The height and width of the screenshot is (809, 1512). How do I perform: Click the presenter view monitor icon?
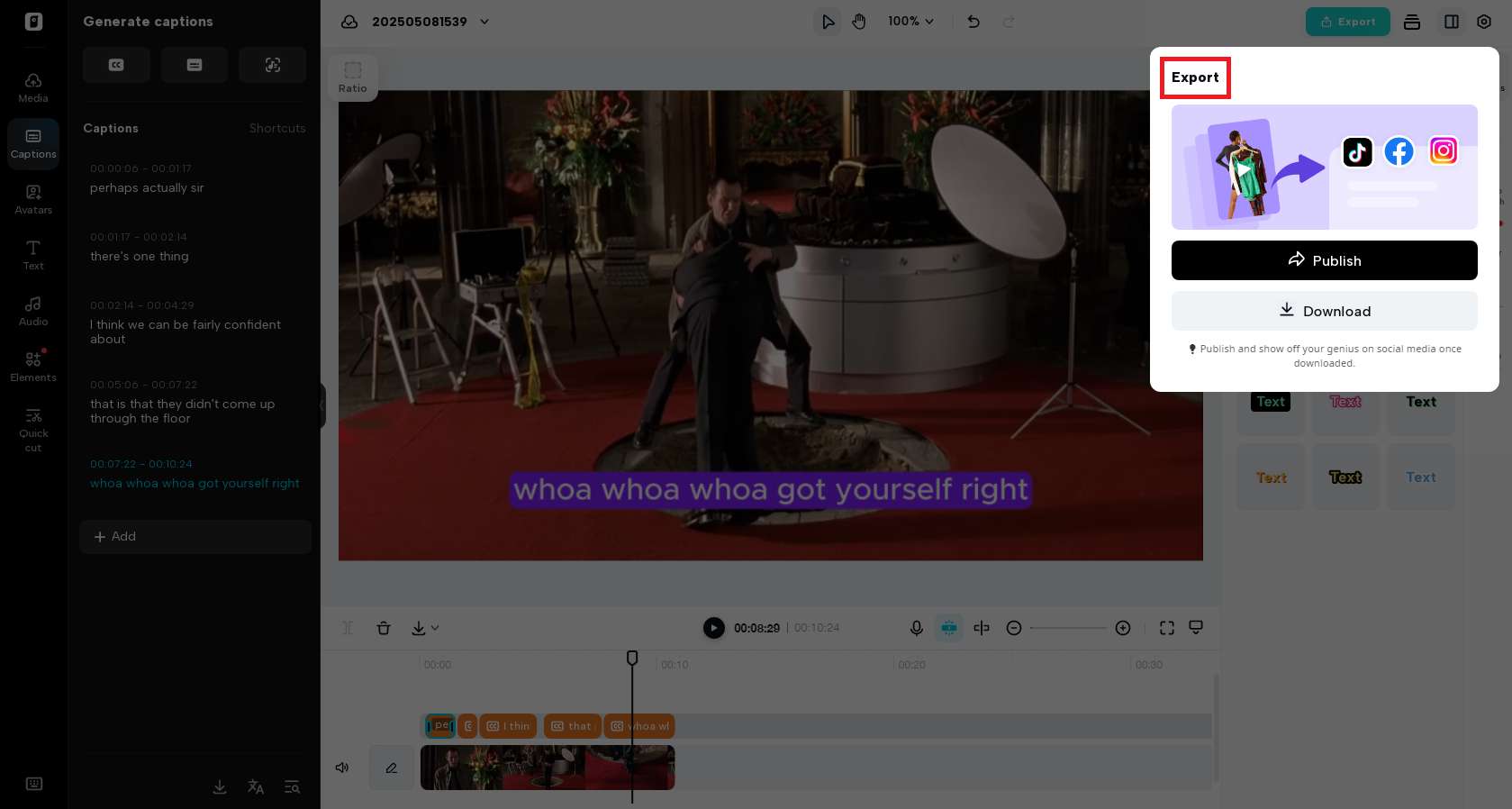(1196, 628)
